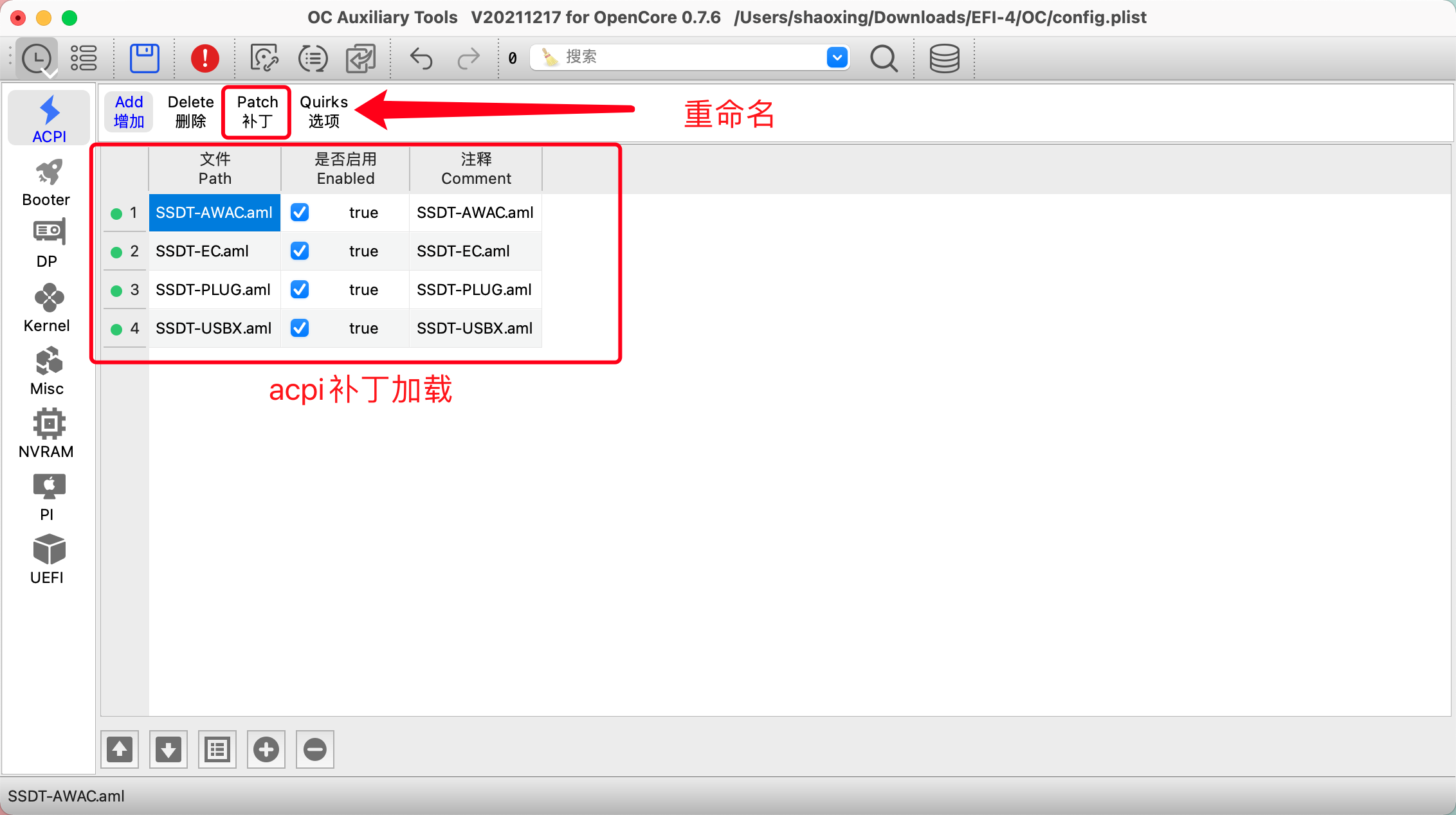Open the Kernel sidebar section
The width and height of the screenshot is (1456, 815).
(x=48, y=309)
